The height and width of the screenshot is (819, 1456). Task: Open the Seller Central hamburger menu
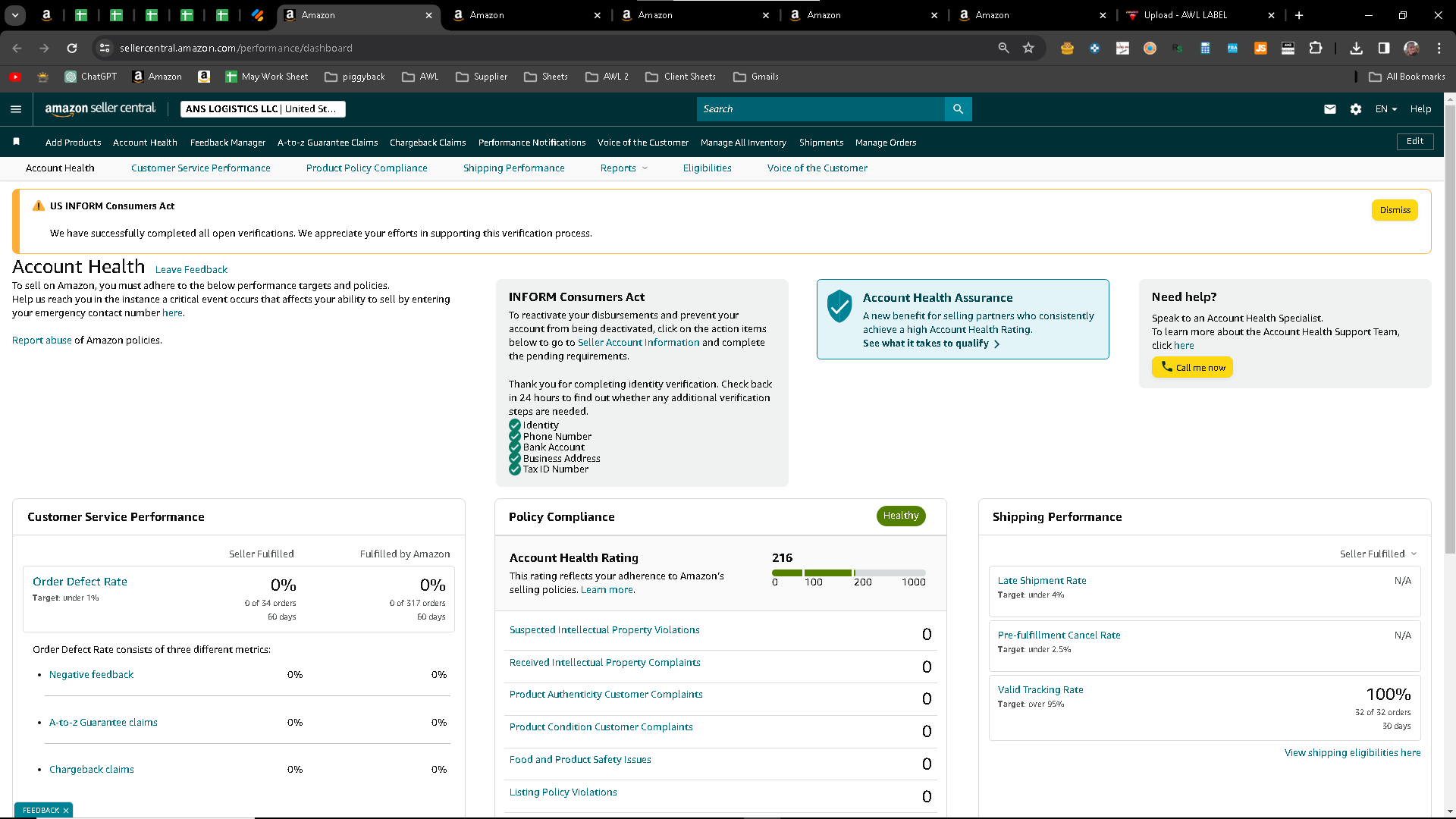tap(16, 109)
